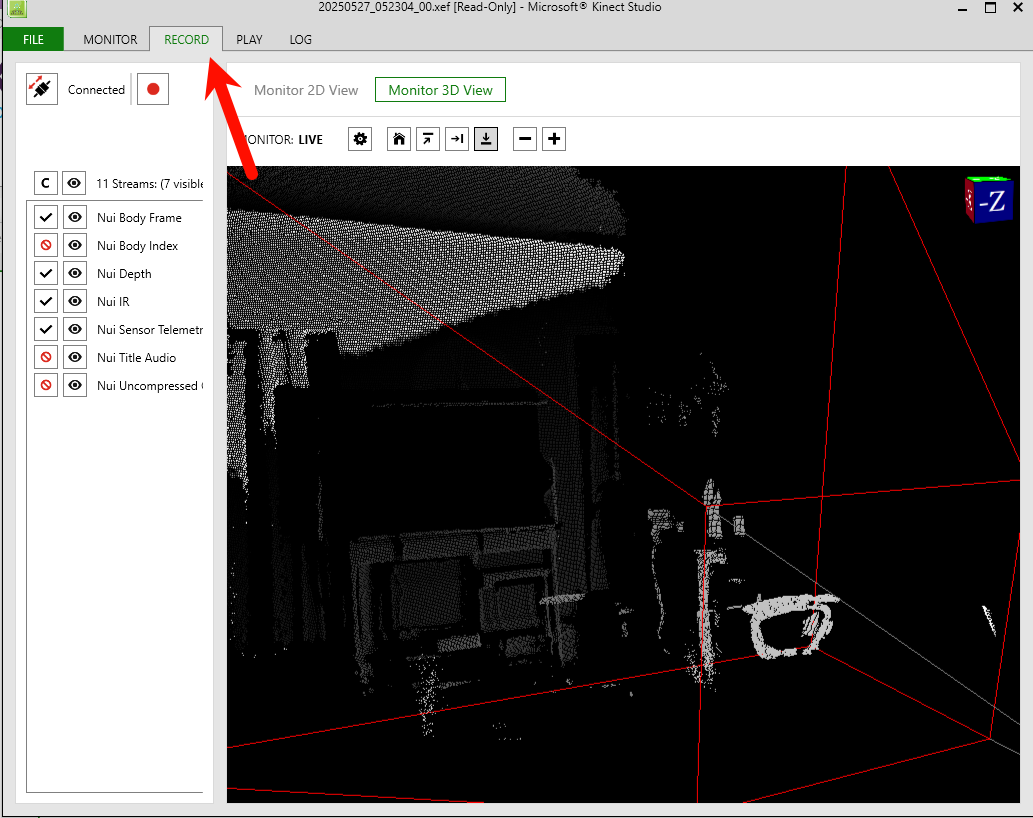Toggle visibility of Nui Title Audio
1033x818 pixels.
click(x=75, y=357)
